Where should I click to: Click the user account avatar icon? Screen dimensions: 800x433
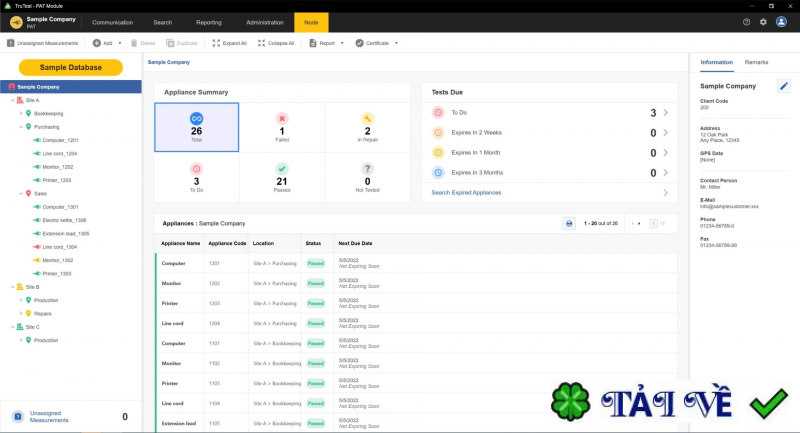782,21
